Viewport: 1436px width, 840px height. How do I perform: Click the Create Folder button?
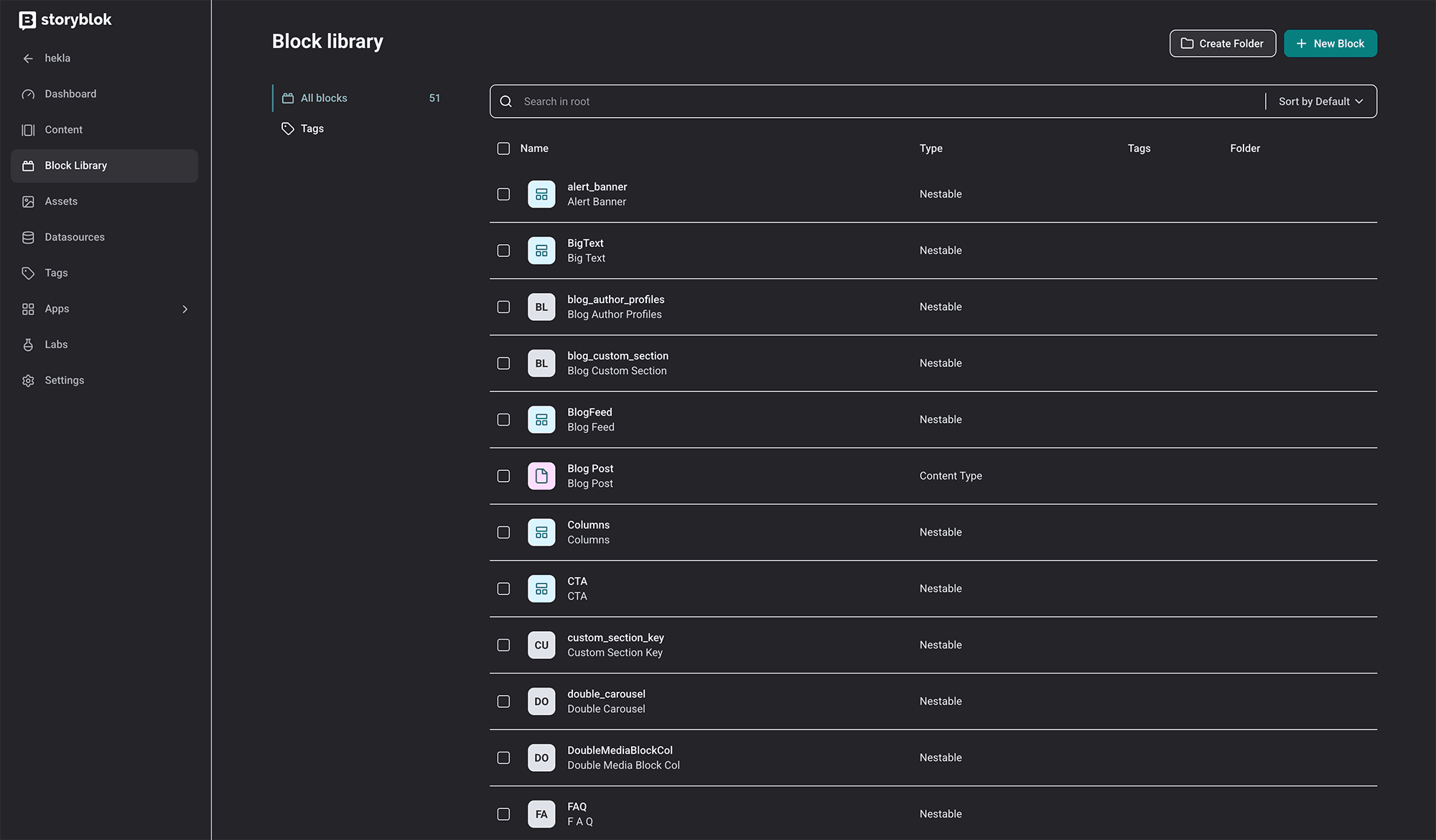tap(1223, 43)
